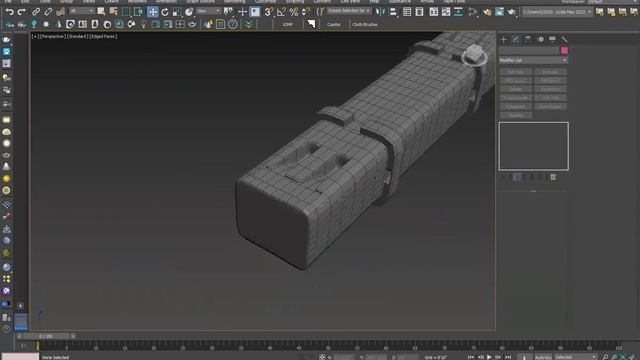
Task: Open the Mirror tool
Action: click(380, 12)
